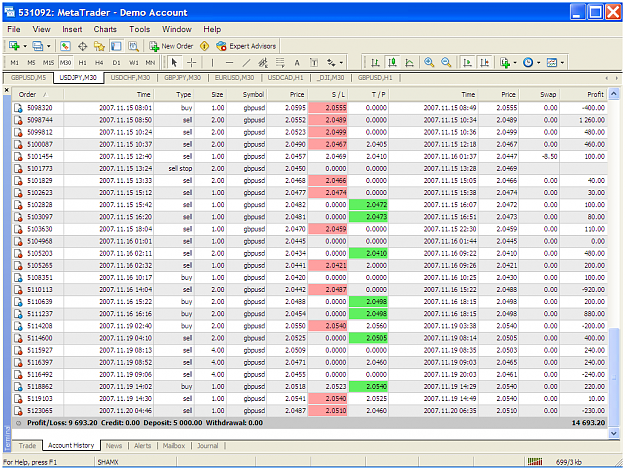Toggle the Terminal panel icon
This screenshot has height=470, width=625.
116,46
